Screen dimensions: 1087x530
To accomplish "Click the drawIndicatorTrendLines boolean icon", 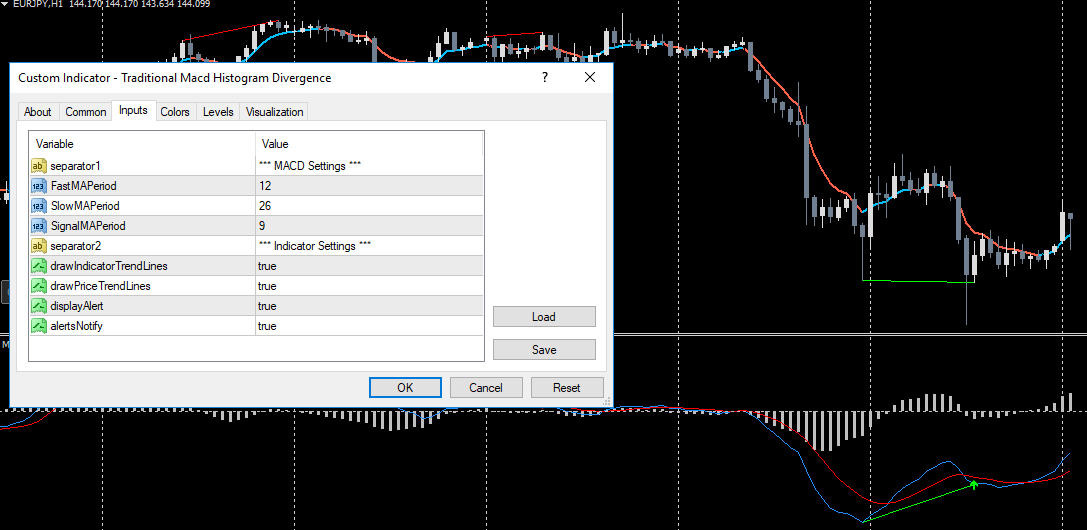I will point(39,266).
